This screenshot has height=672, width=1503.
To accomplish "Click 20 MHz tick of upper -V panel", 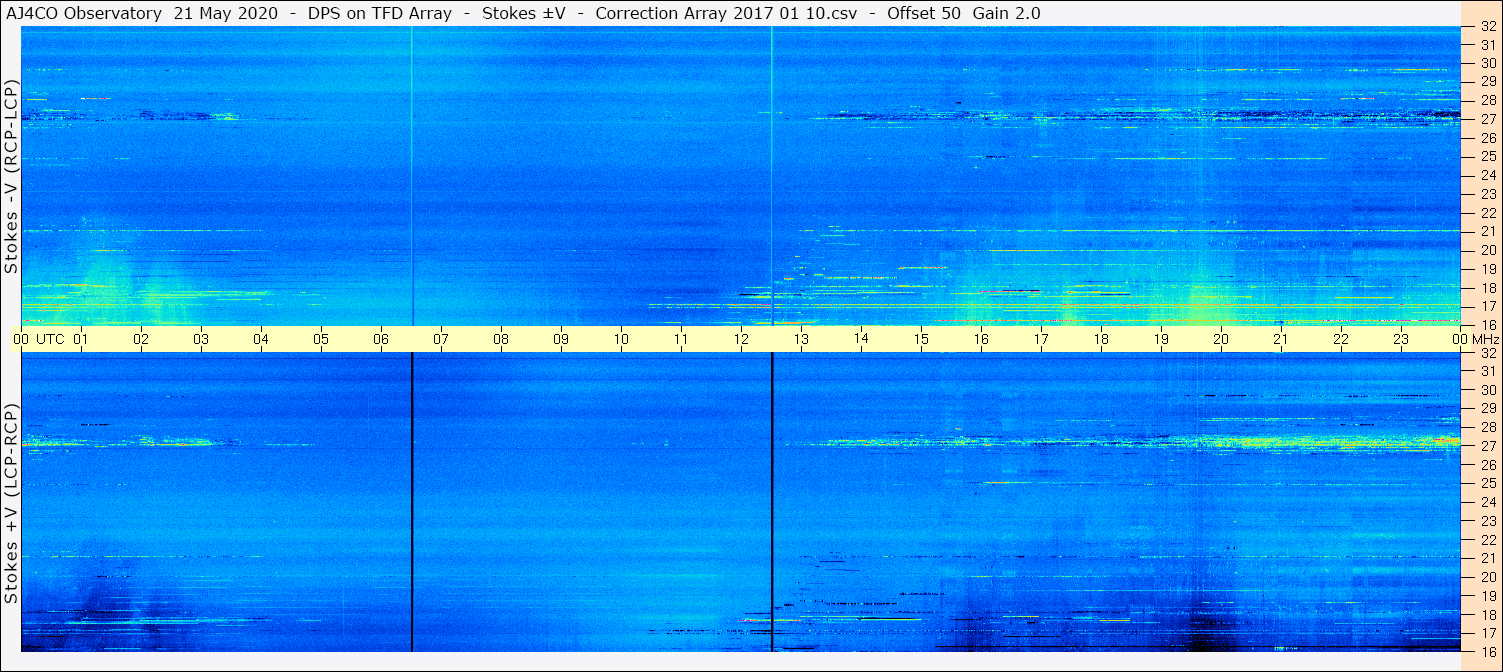I will [x=1487, y=250].
